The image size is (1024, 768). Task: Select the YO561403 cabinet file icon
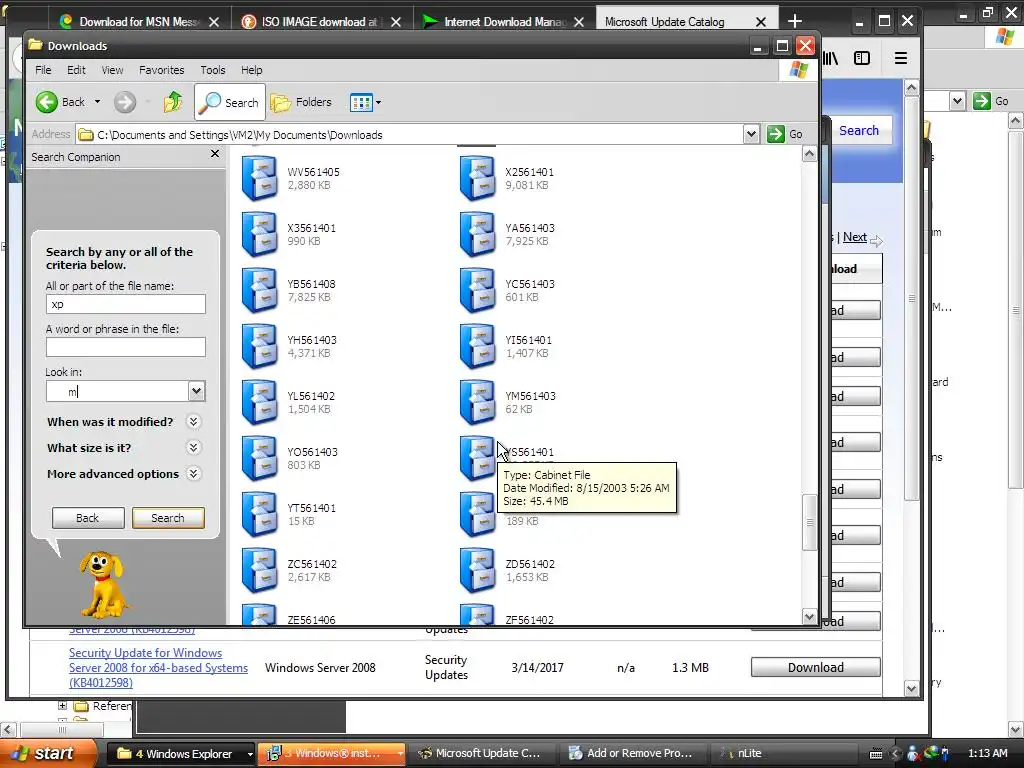click(259, 458)
